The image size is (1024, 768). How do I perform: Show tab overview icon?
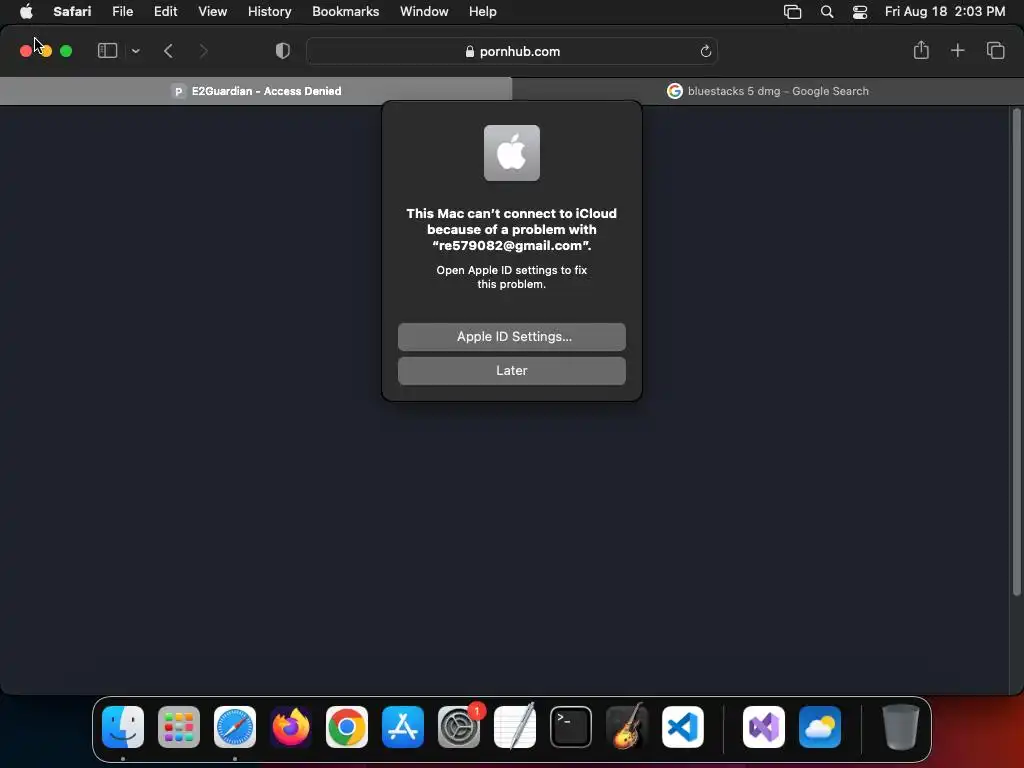click(x=995, y=50)
